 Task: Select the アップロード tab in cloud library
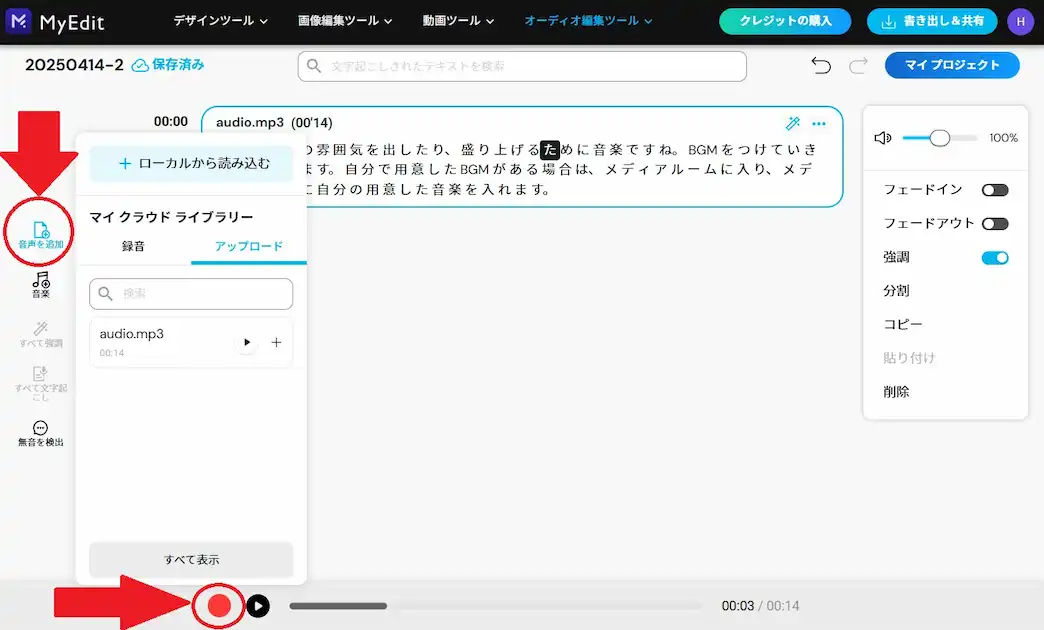click(248, 247)
